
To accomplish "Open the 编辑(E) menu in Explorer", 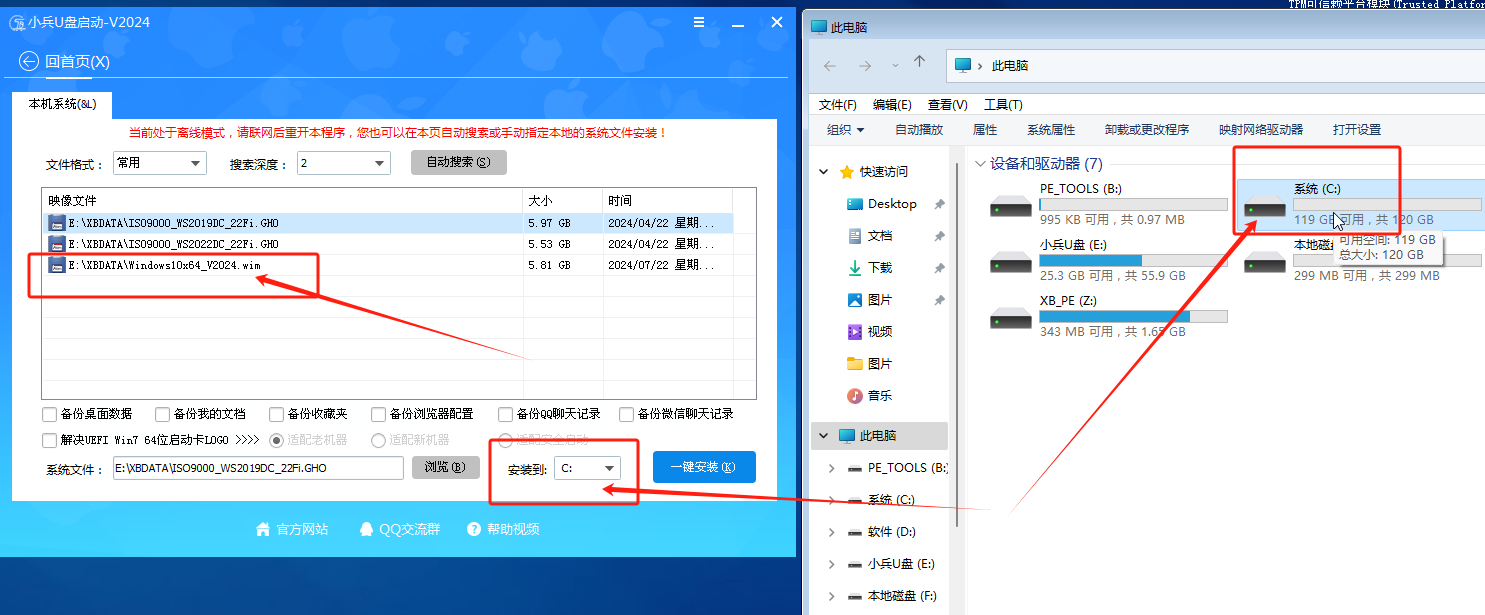I will click(892, 105).
